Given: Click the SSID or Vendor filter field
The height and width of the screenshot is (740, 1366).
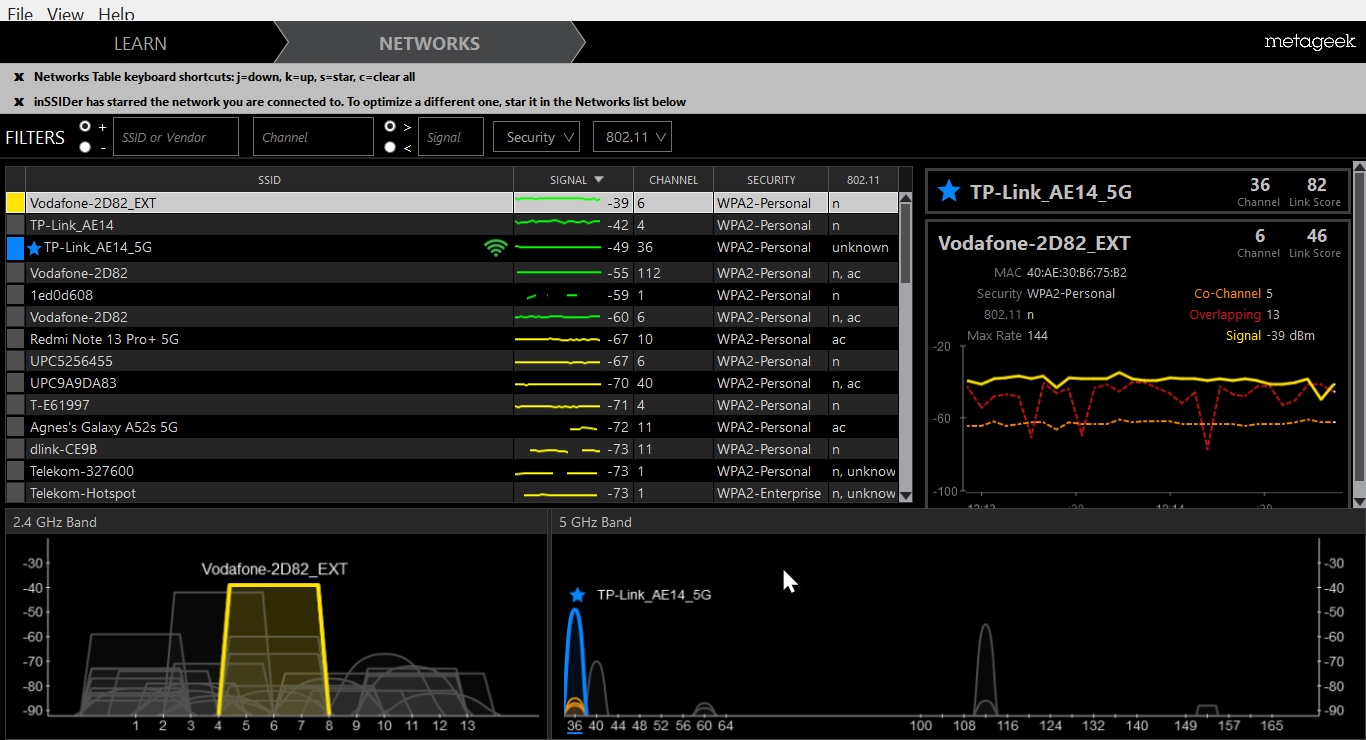Looking at the screenshot, I should [x=176, y=137].
